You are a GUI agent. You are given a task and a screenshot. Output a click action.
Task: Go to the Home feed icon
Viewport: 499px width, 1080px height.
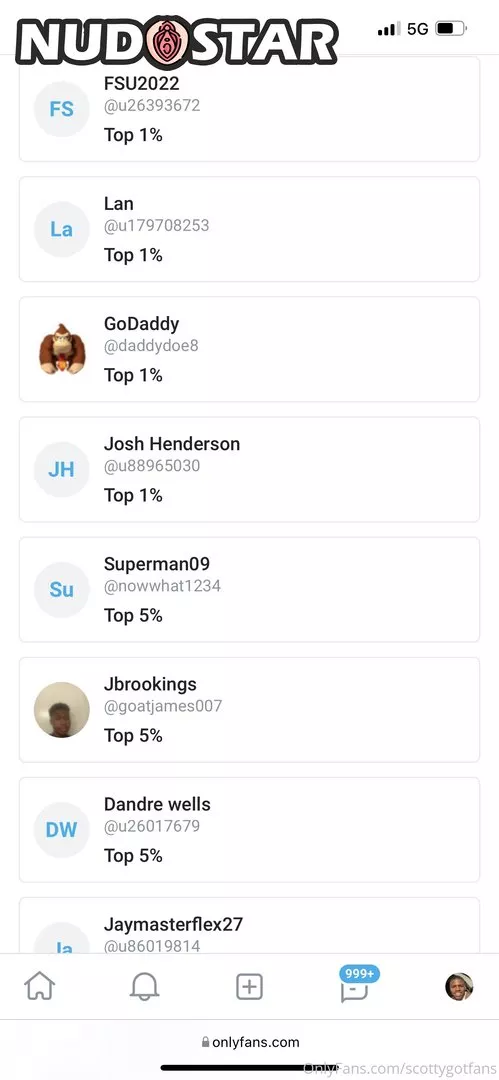(x=40, y=986)
